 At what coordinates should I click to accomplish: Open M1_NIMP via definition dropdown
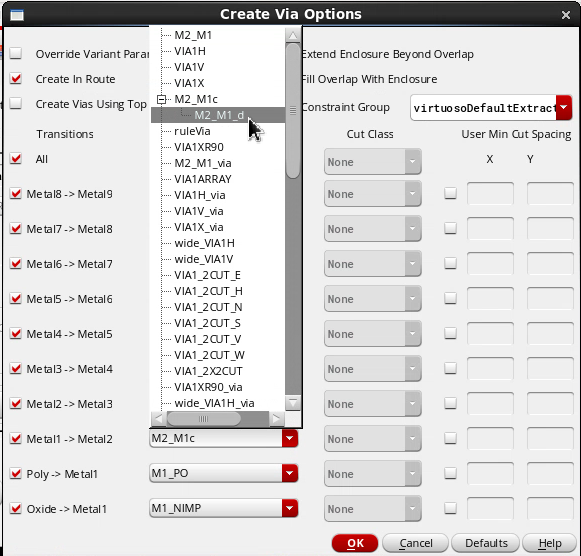289,508
